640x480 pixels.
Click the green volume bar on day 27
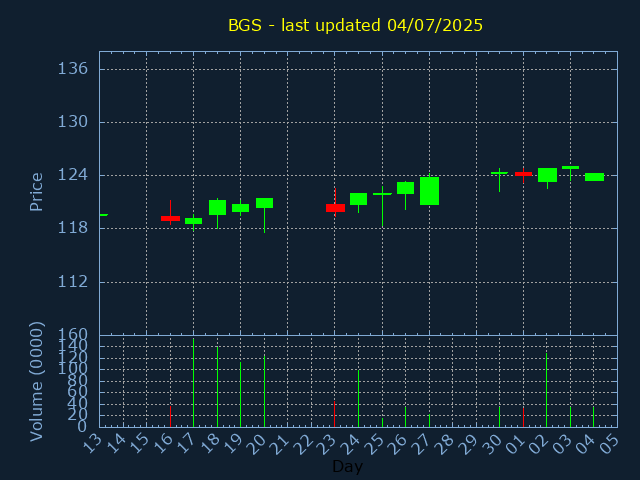pyautogui.click(x=429, y=420)
